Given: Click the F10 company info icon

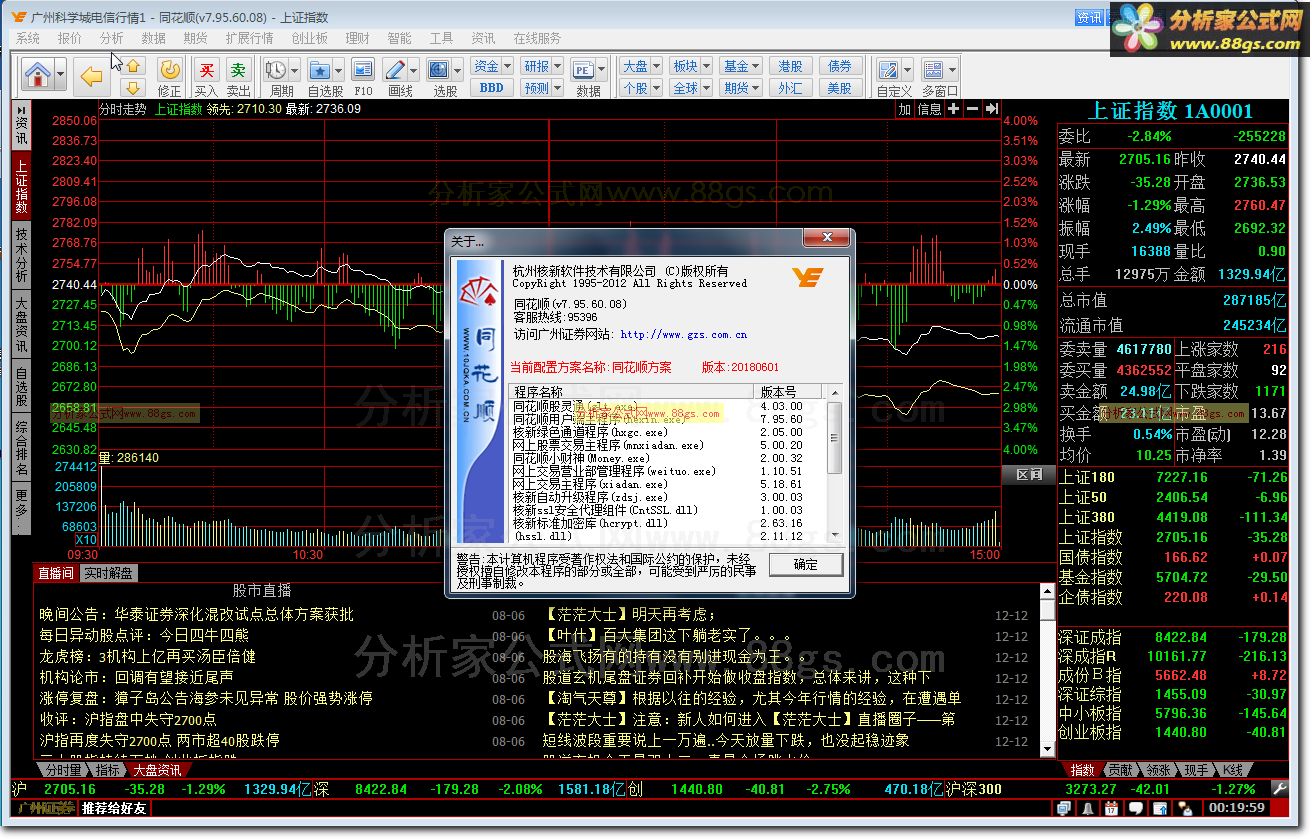Looking at the screenshot, I should click(363, 69).
